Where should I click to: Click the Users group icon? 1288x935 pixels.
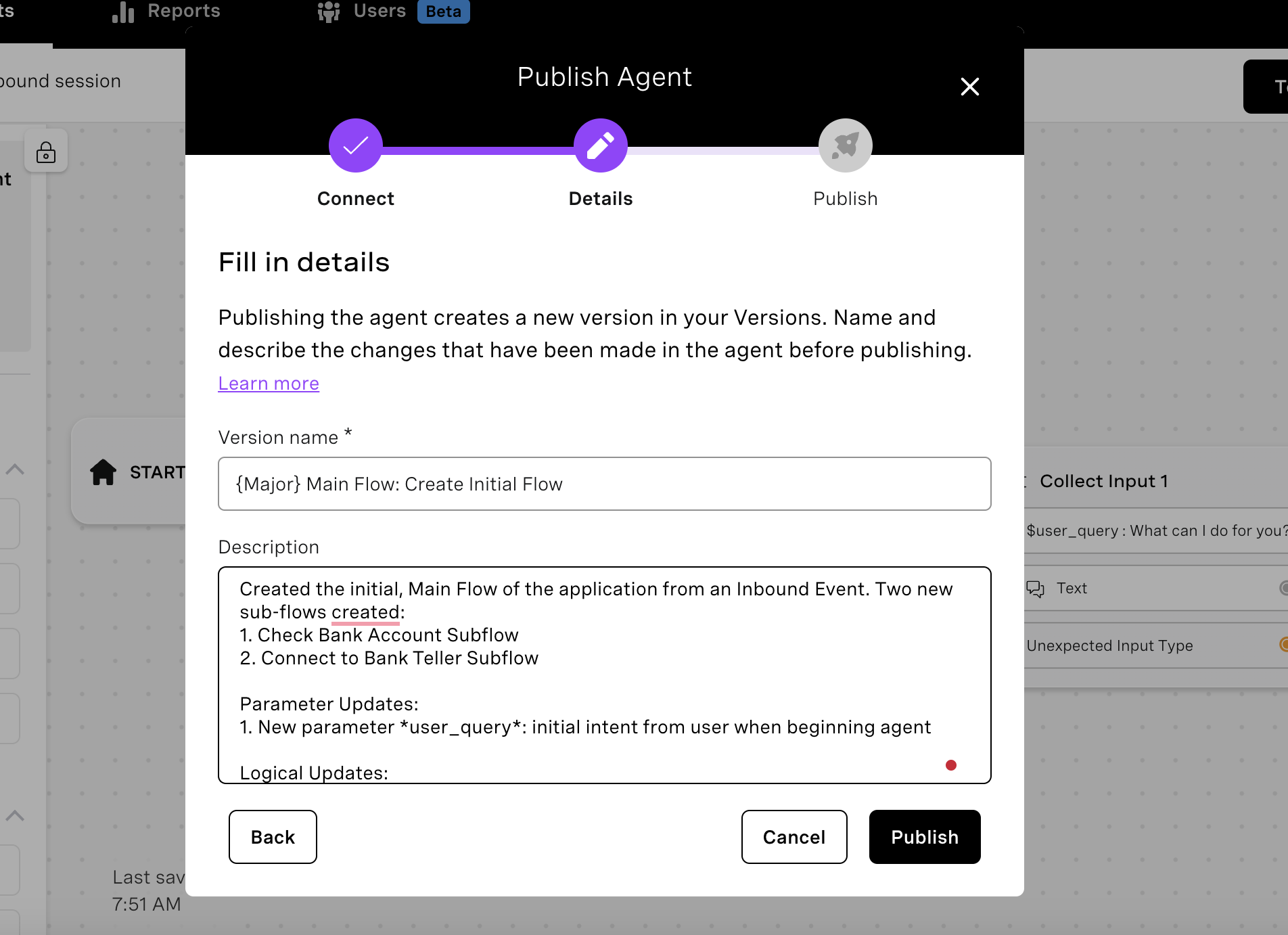pos(329,12)
